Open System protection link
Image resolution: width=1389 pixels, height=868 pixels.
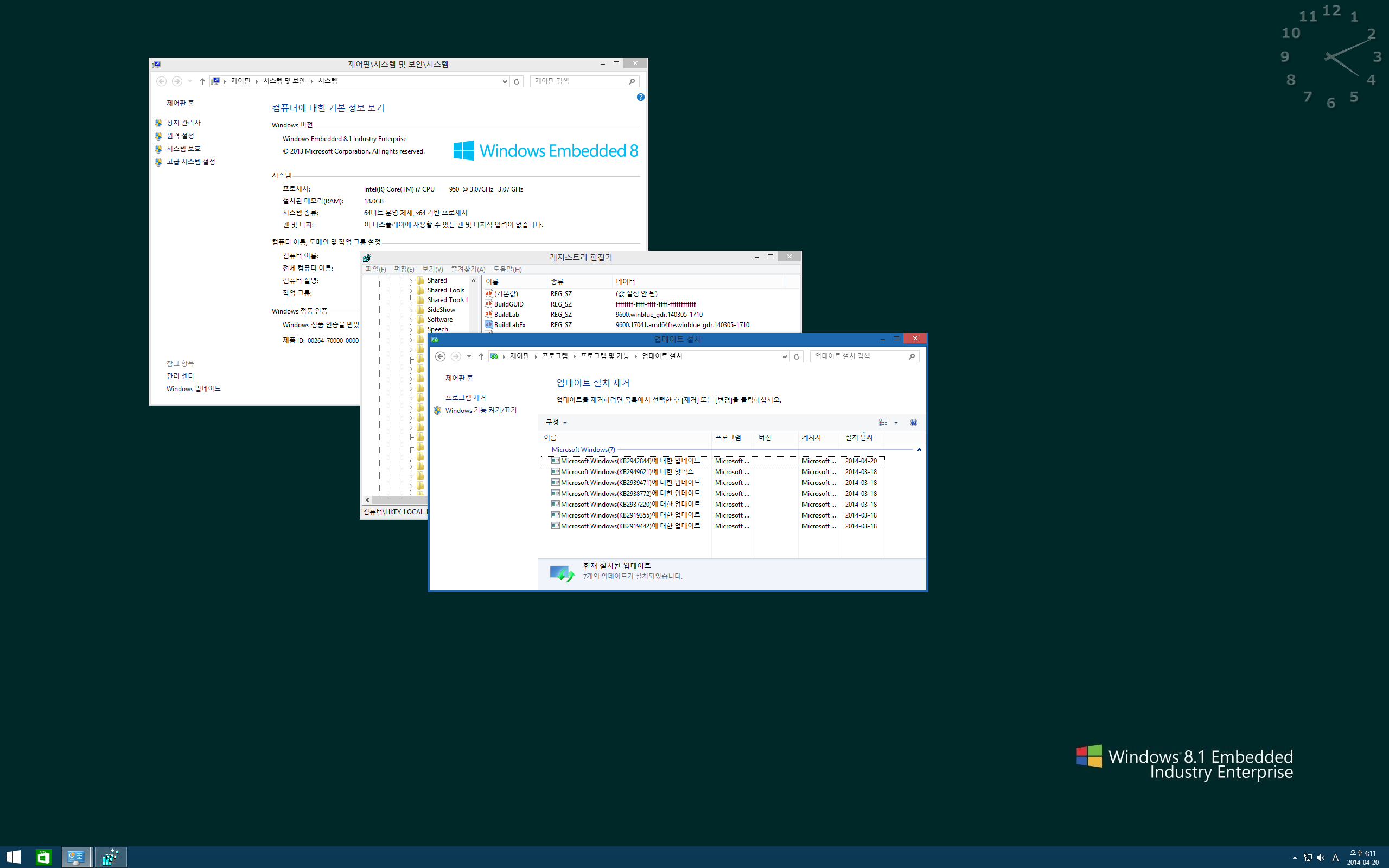click(x=183, y=149)
